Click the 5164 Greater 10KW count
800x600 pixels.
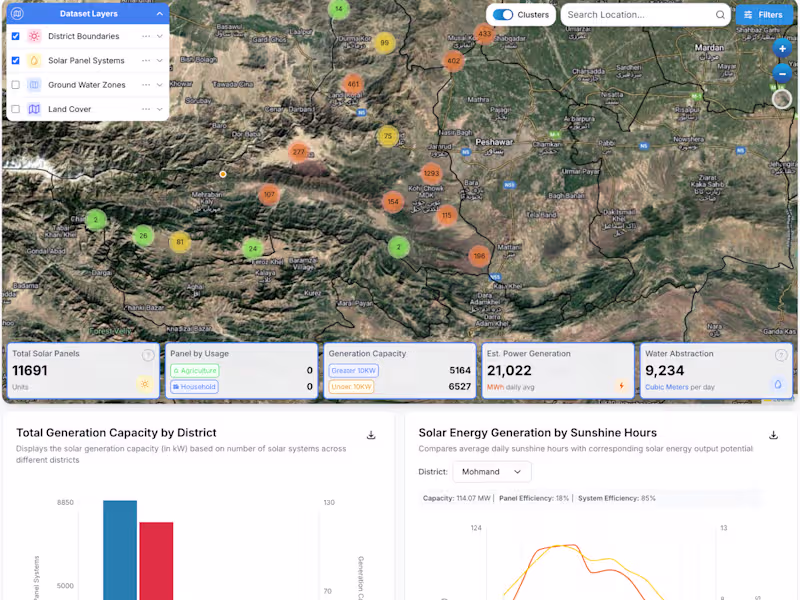[460, 370]
